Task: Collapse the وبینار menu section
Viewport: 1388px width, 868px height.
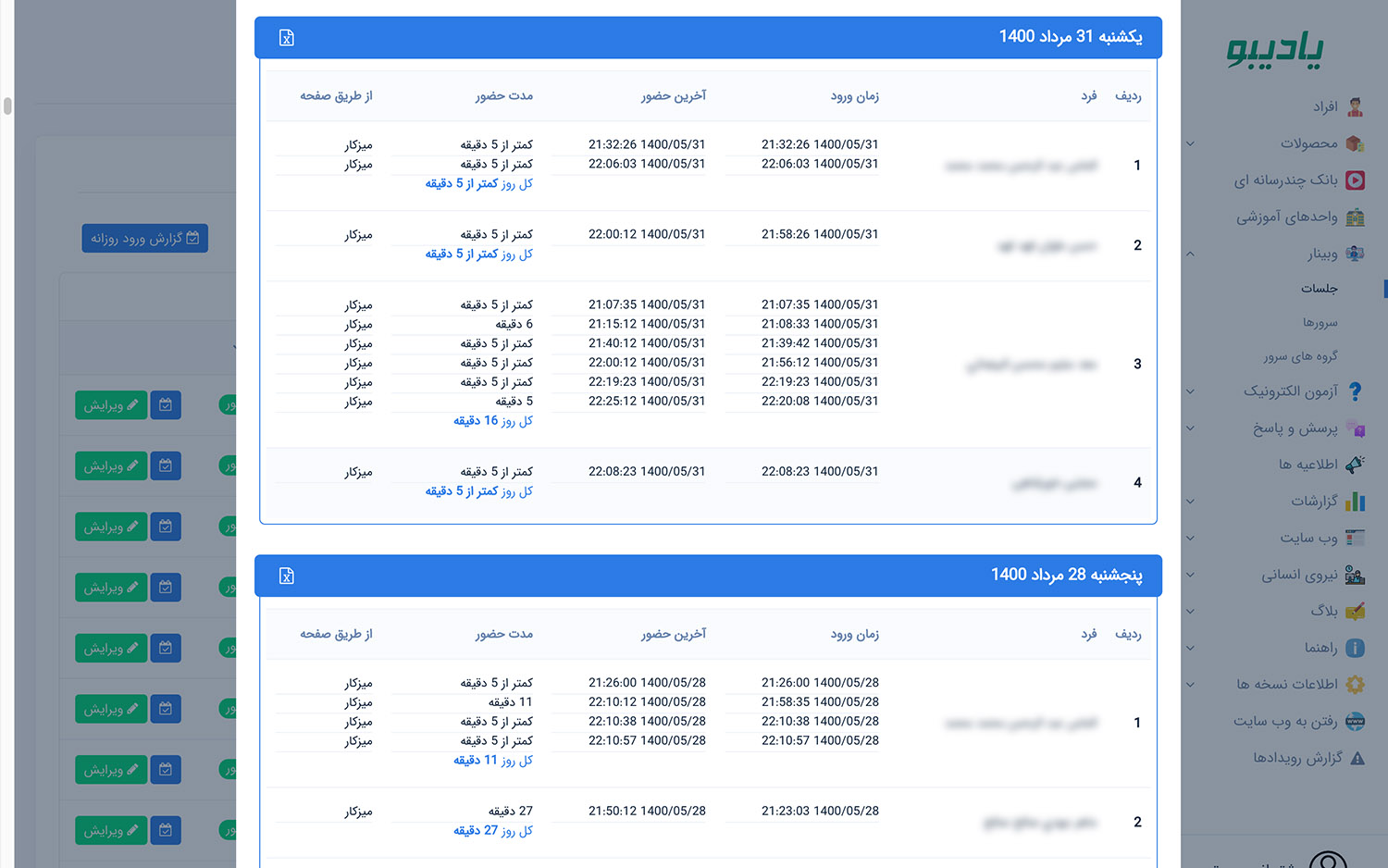Action: (1191, 254)
